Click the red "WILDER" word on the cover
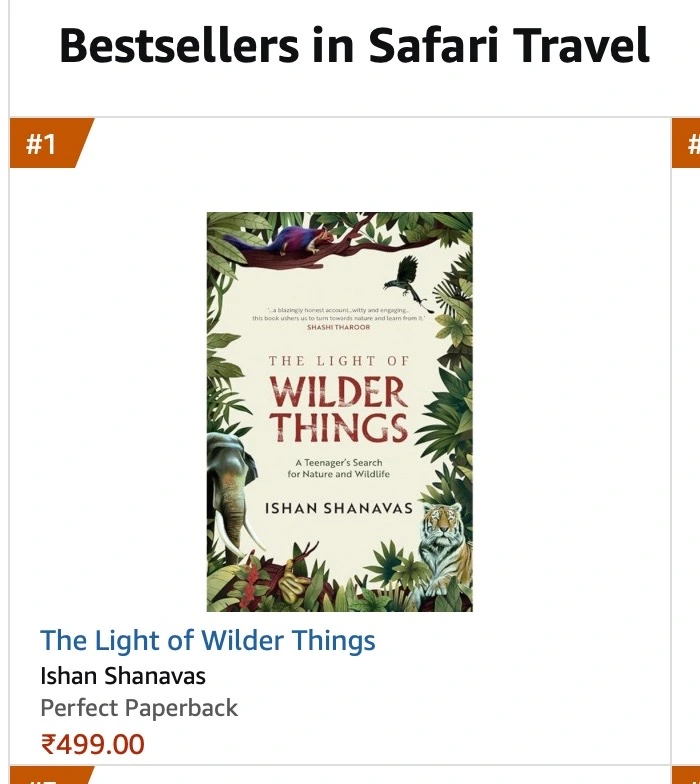This screenshot has height=784, width=700. tap(339, 391)
